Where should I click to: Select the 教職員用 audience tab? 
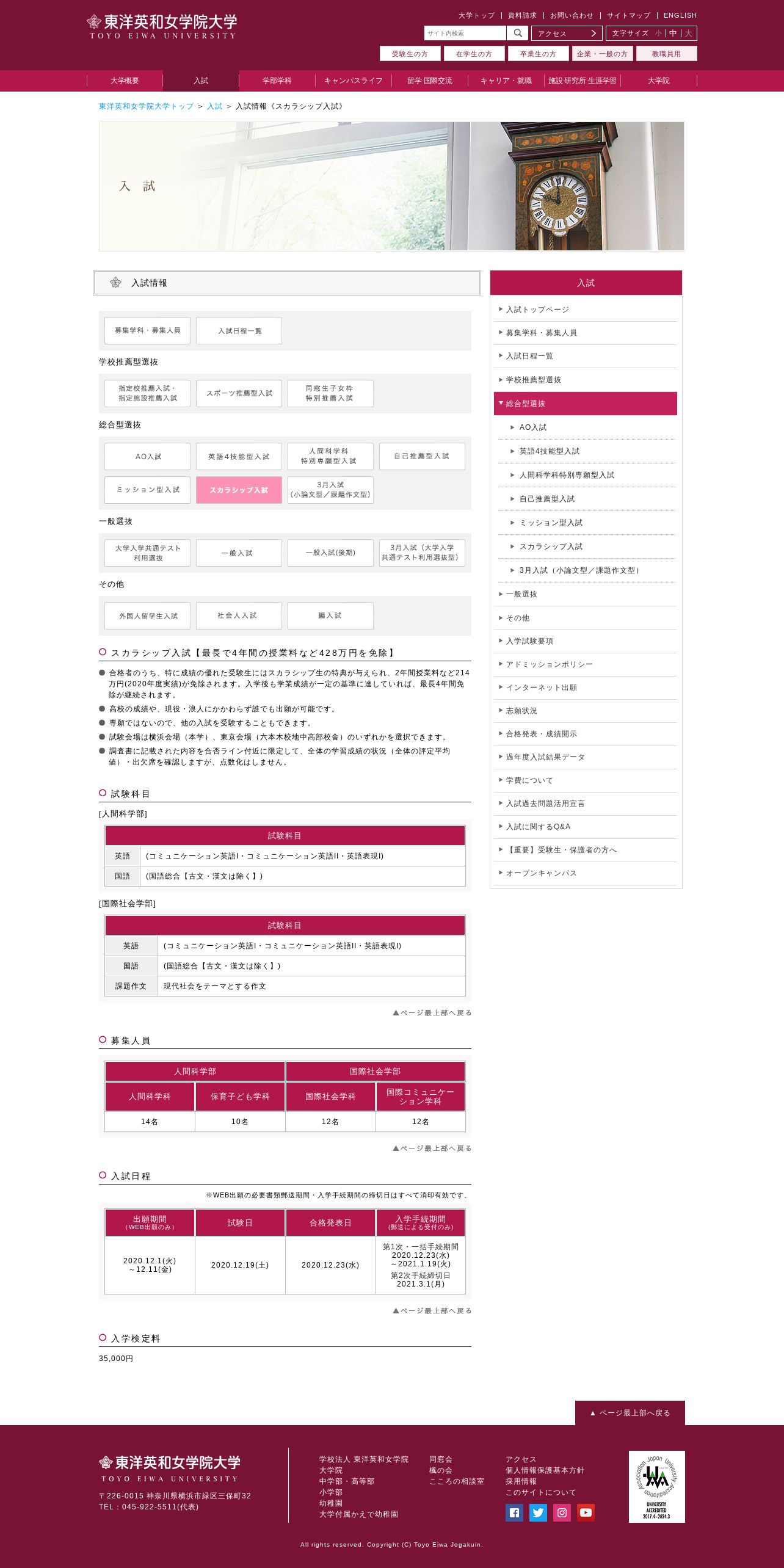[x=666, y=54]
